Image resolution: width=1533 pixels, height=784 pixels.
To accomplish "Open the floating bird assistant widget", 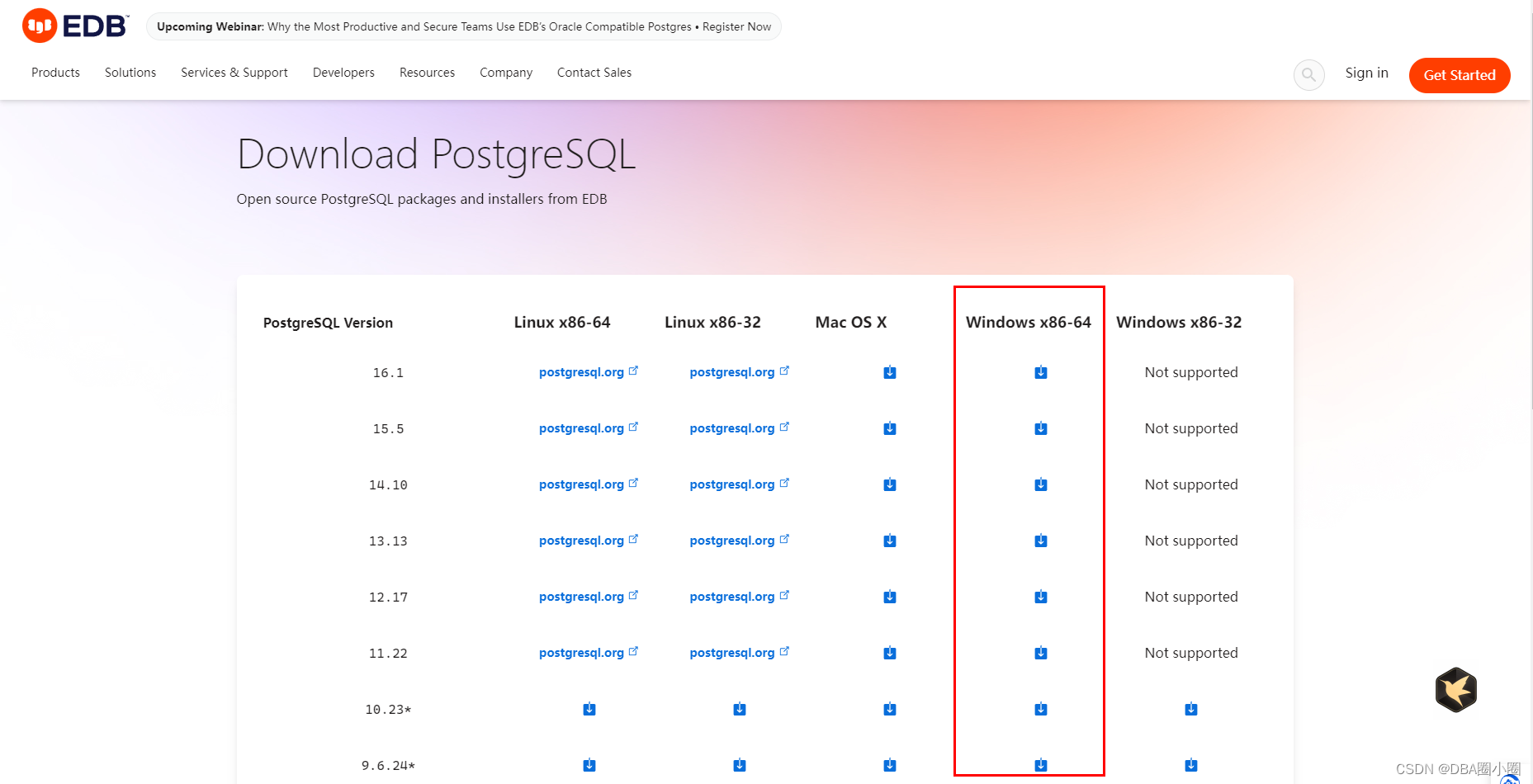I will (1456, 690).
